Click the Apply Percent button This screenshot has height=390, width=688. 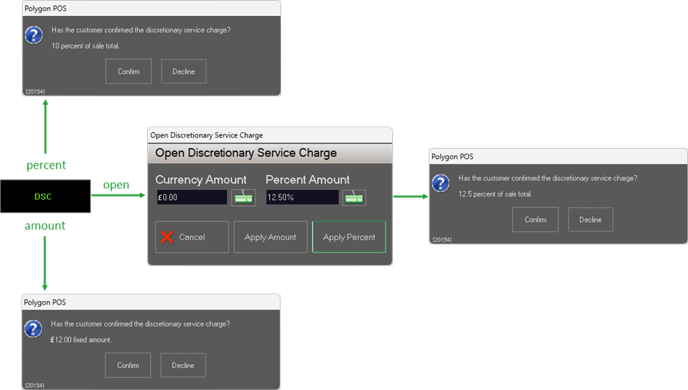tap(349, 237)
